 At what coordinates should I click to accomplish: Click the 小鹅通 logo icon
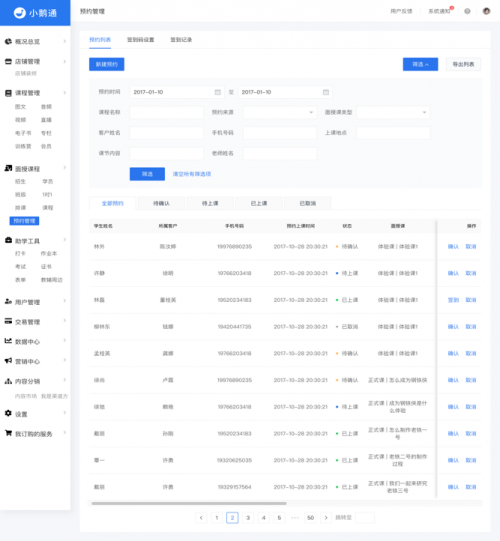coord(20,13)
